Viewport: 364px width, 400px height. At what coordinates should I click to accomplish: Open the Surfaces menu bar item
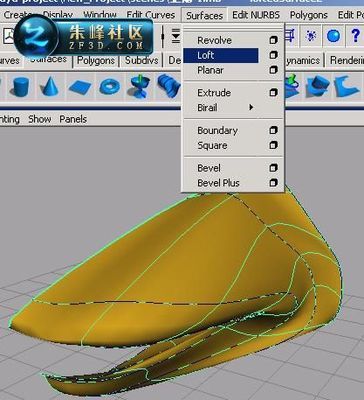(x=204, y=15)
